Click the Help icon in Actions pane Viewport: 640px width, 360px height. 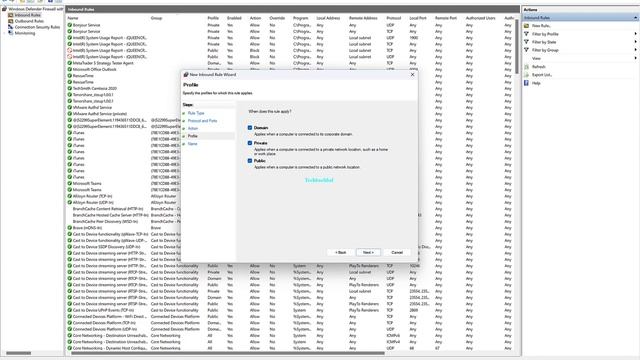coord(527,83)
